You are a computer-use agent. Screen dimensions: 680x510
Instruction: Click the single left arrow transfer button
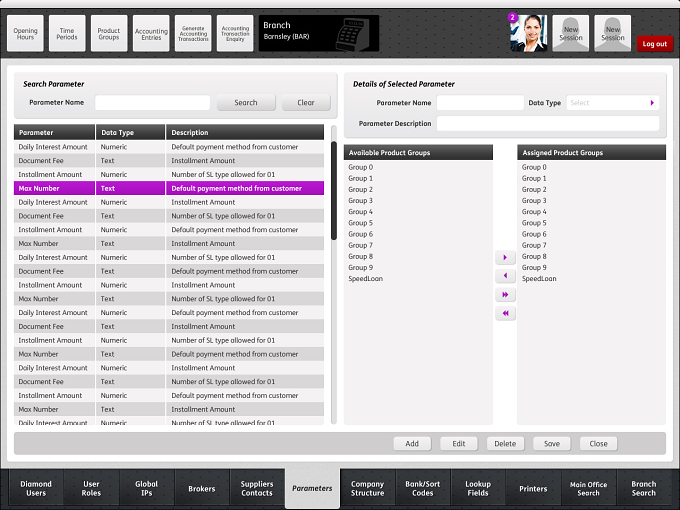505,276
